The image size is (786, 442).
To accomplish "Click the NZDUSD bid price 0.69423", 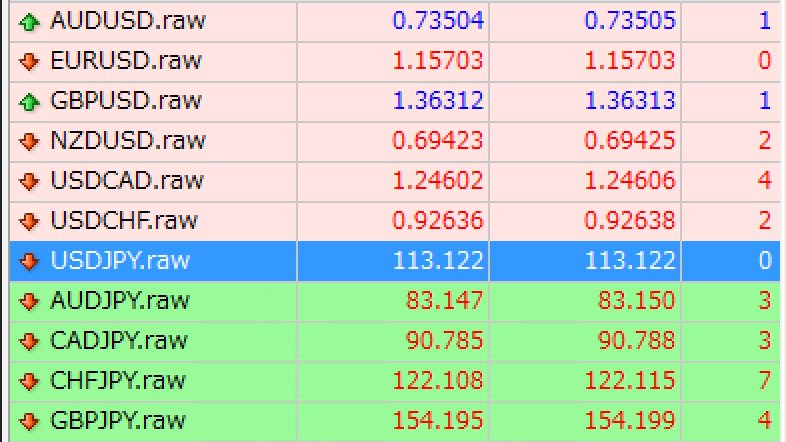I will (438, 140).
